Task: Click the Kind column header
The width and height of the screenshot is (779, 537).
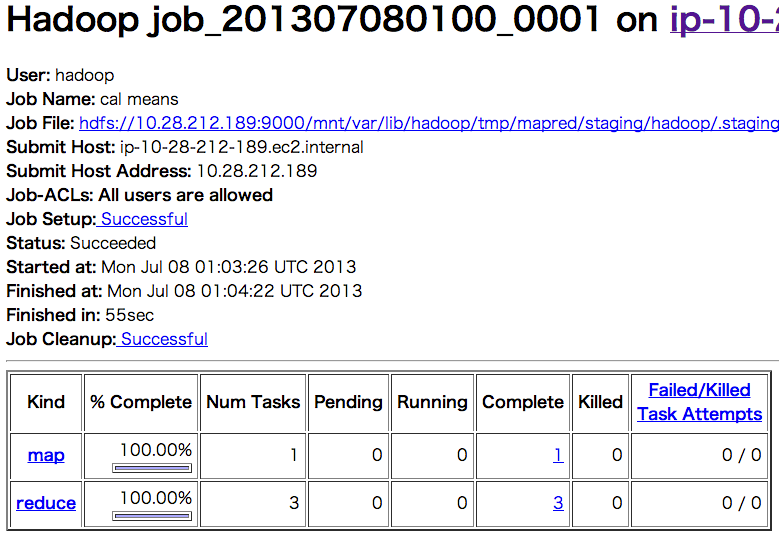Action: 46,402
